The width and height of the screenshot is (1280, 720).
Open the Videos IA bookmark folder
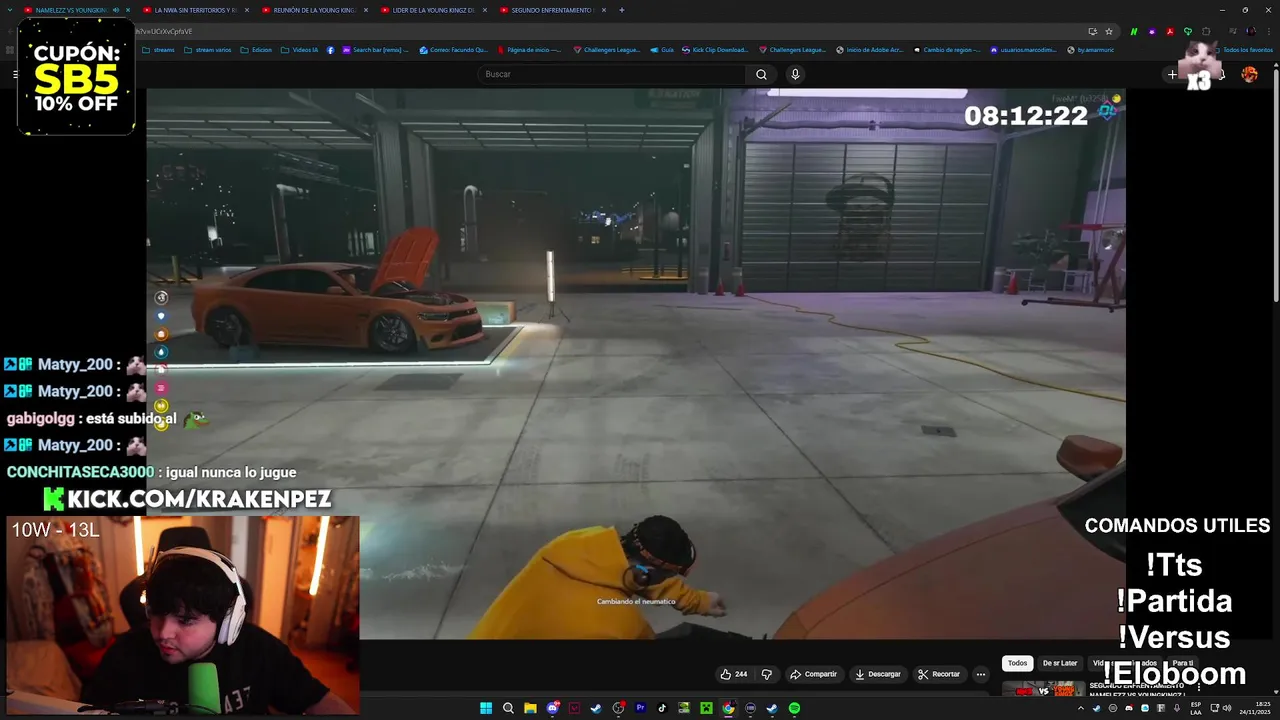(x=299, y=49)
